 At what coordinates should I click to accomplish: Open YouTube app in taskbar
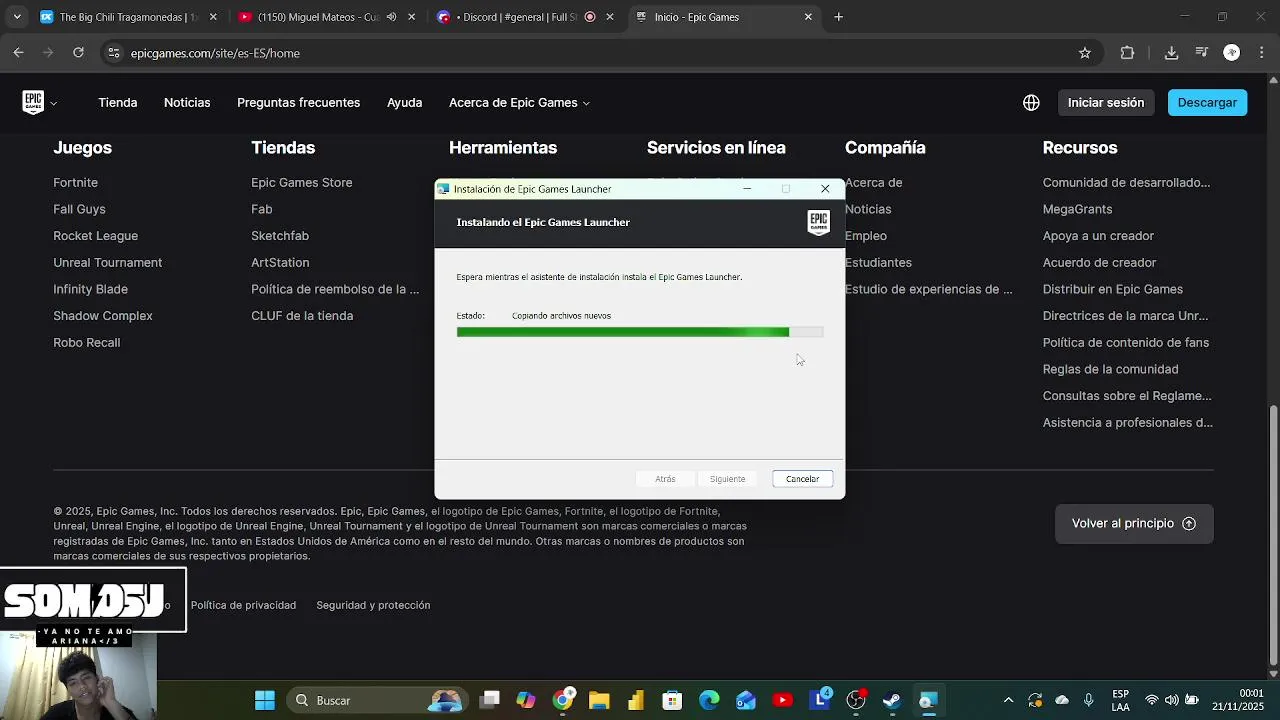(x=782, y=700)
